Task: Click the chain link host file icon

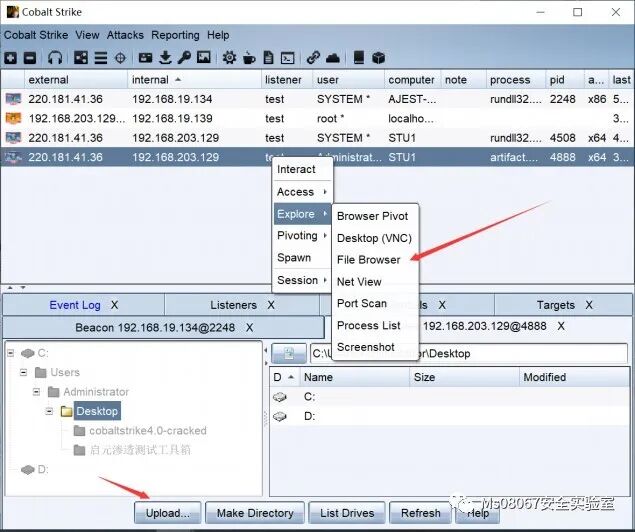Action: point(313,57)
